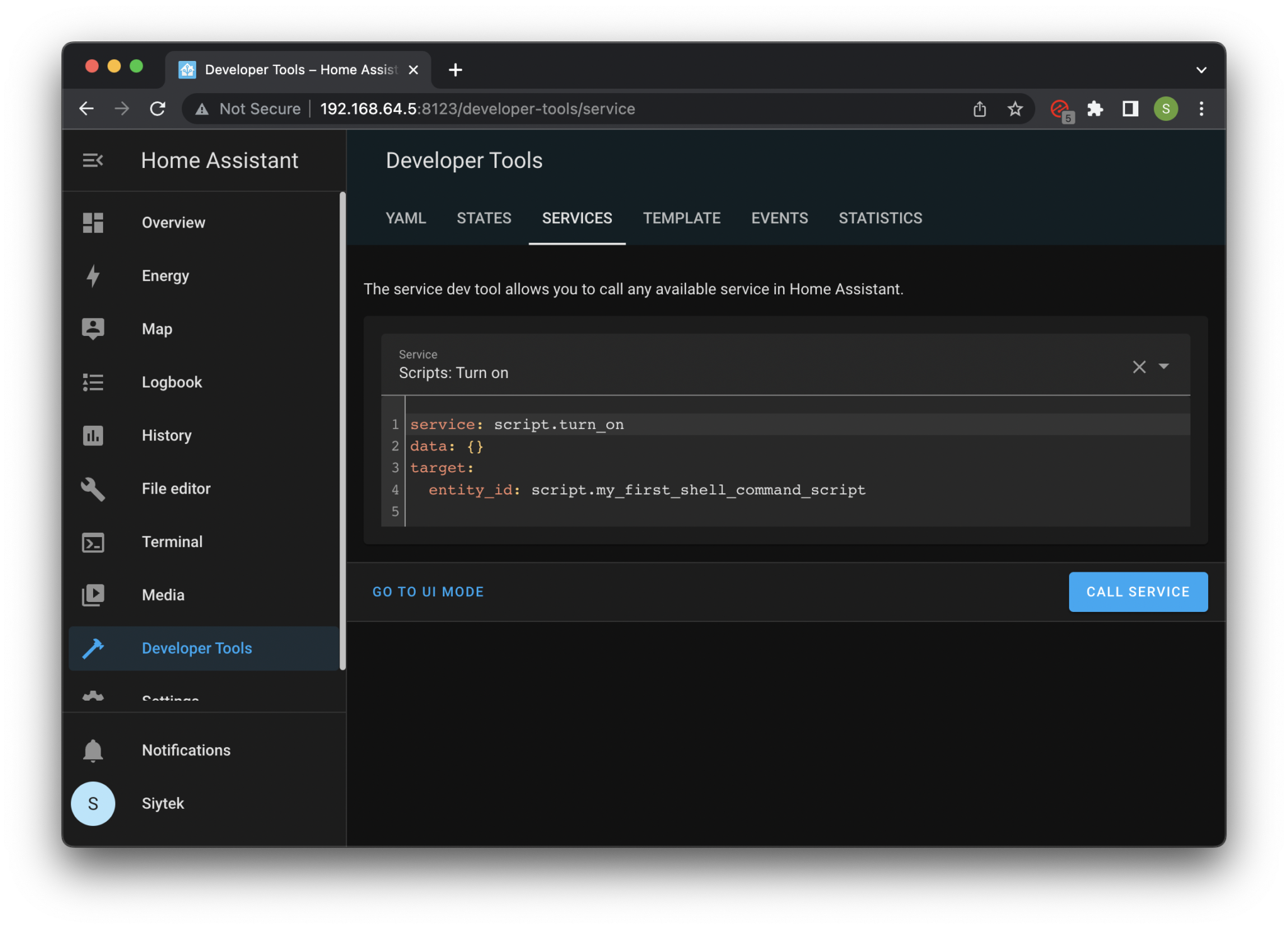This screenshot has width=1288, height=929.
Task: Open a new browser tab
Action: point(455,70)
